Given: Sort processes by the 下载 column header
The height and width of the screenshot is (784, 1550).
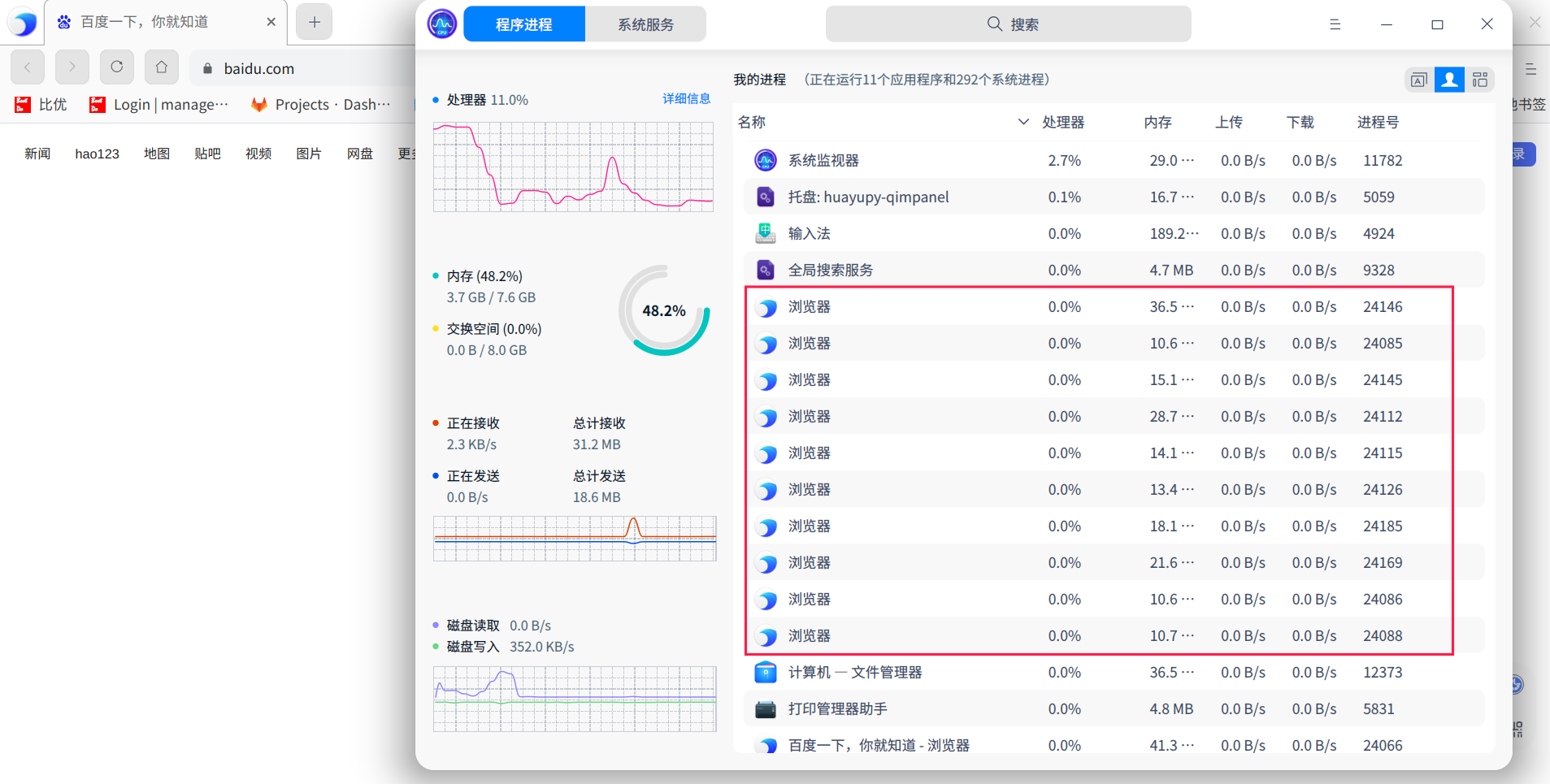Looking at the screenshot, I should point(1300,122).
